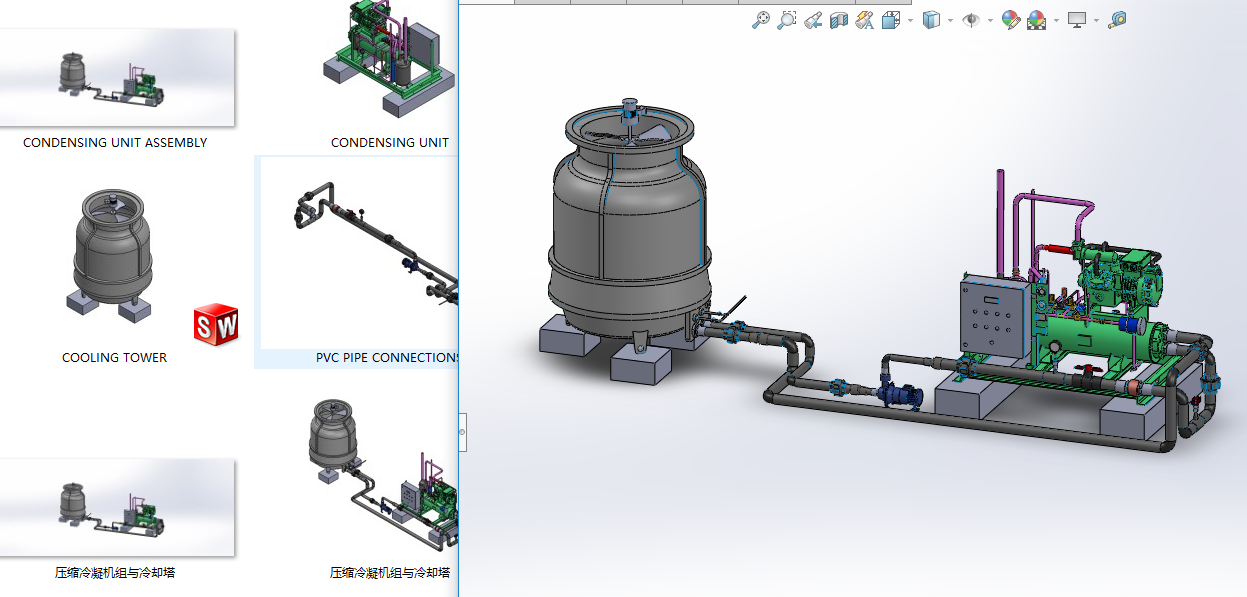1247x597 pixels.
Task: Click the Edit Appearance icon
Action: [x=1011, y=20]
